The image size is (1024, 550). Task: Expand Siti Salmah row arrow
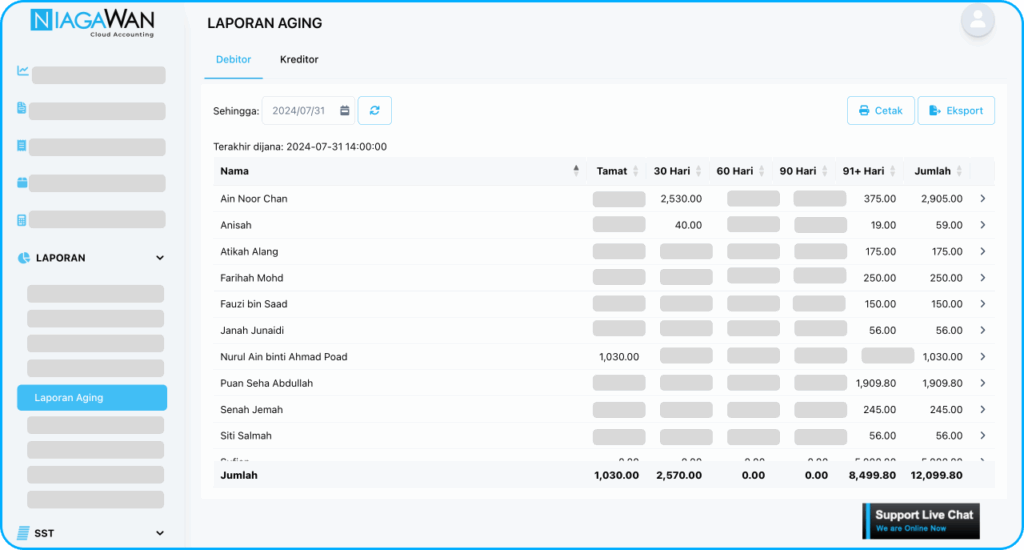(x=982, y=436)
